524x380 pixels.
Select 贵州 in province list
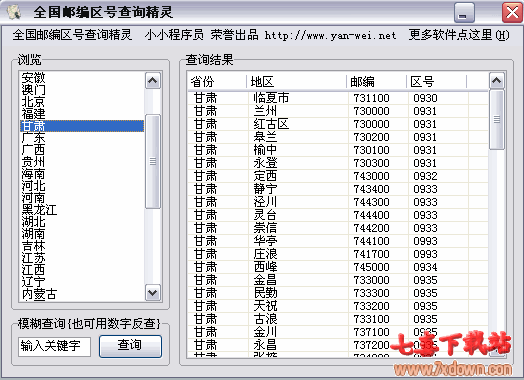(82, 162)
